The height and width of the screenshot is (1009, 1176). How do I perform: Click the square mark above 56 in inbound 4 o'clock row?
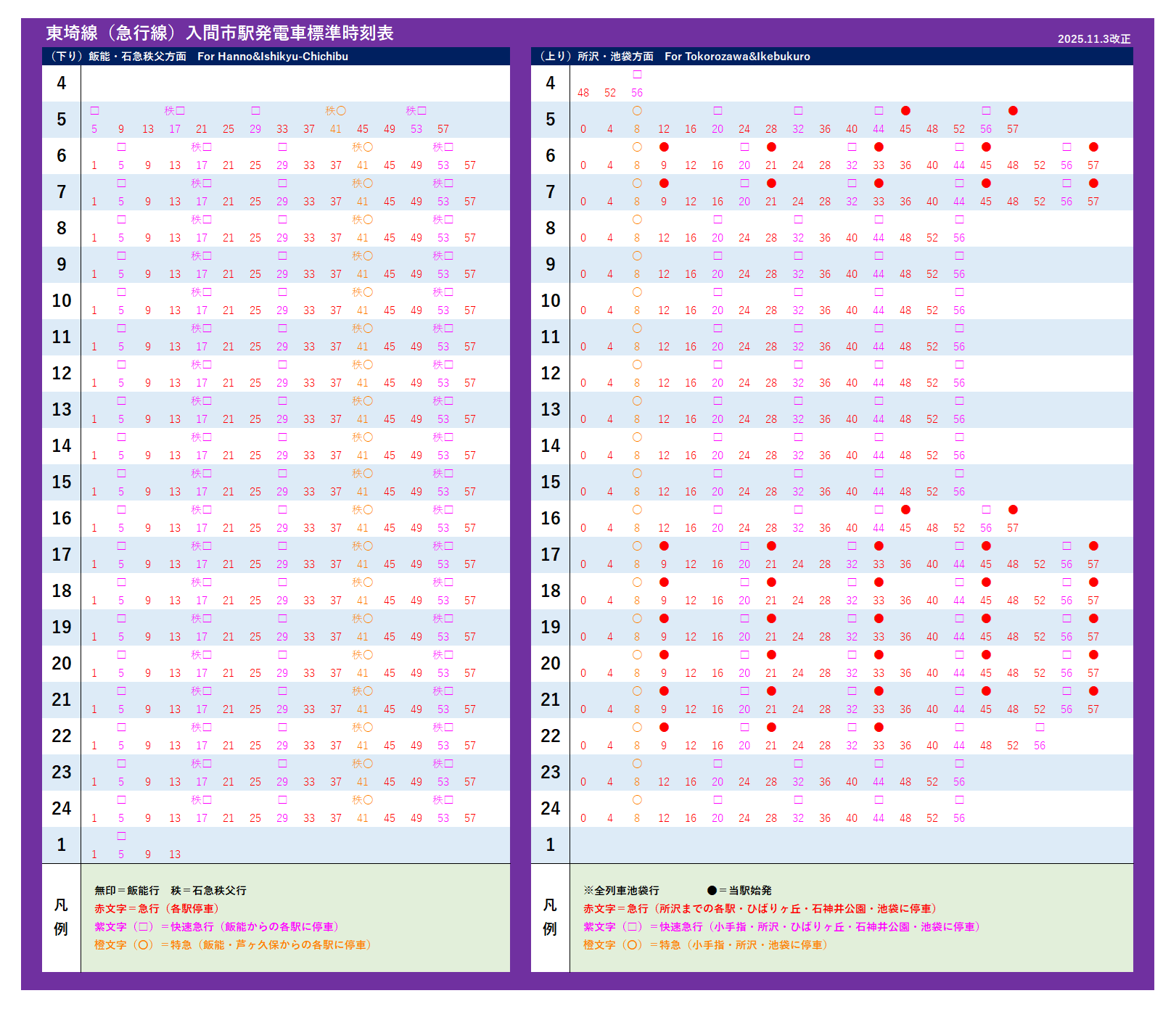637,74
